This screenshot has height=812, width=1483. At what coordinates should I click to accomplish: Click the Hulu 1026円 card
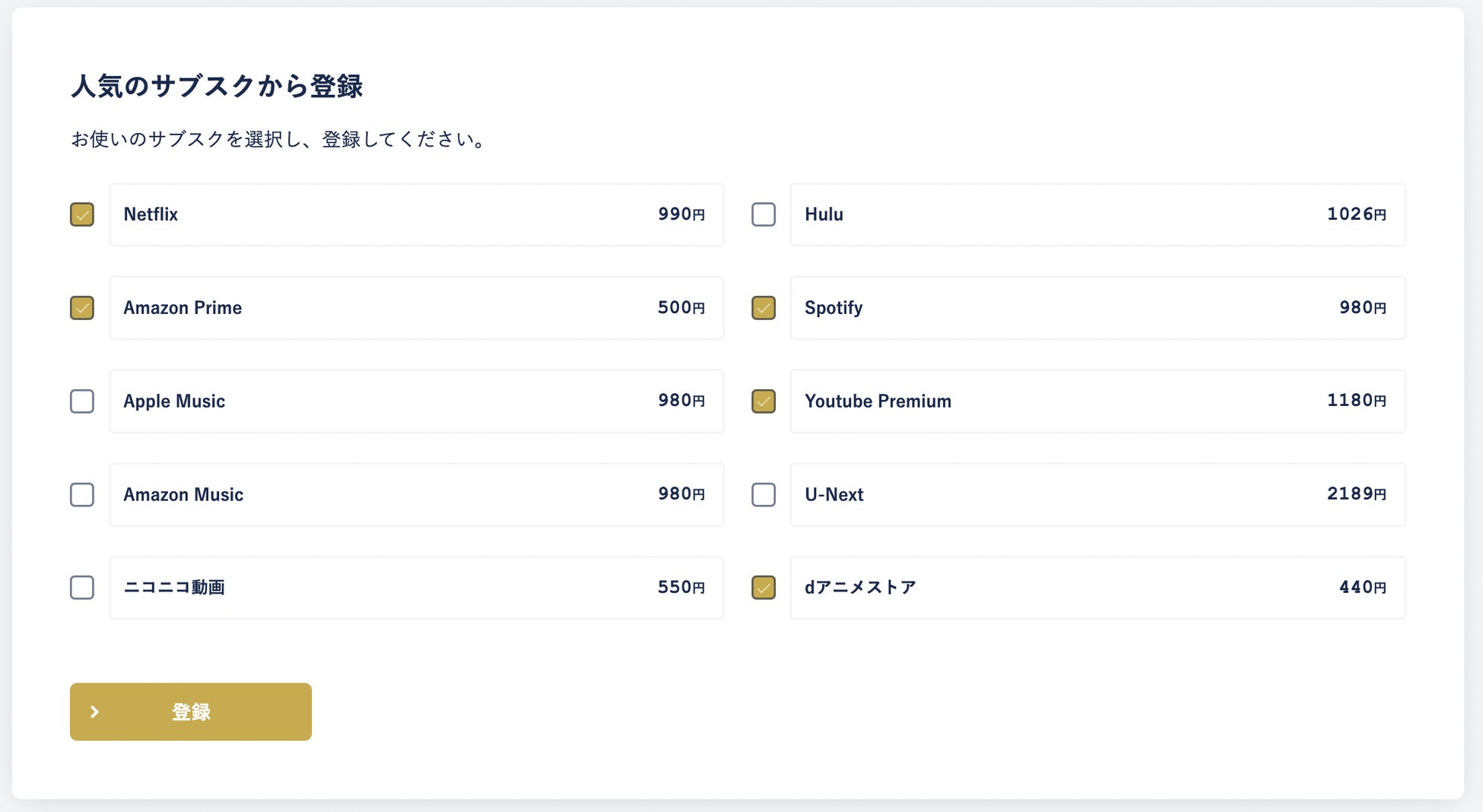click(x=1097, y=214)
